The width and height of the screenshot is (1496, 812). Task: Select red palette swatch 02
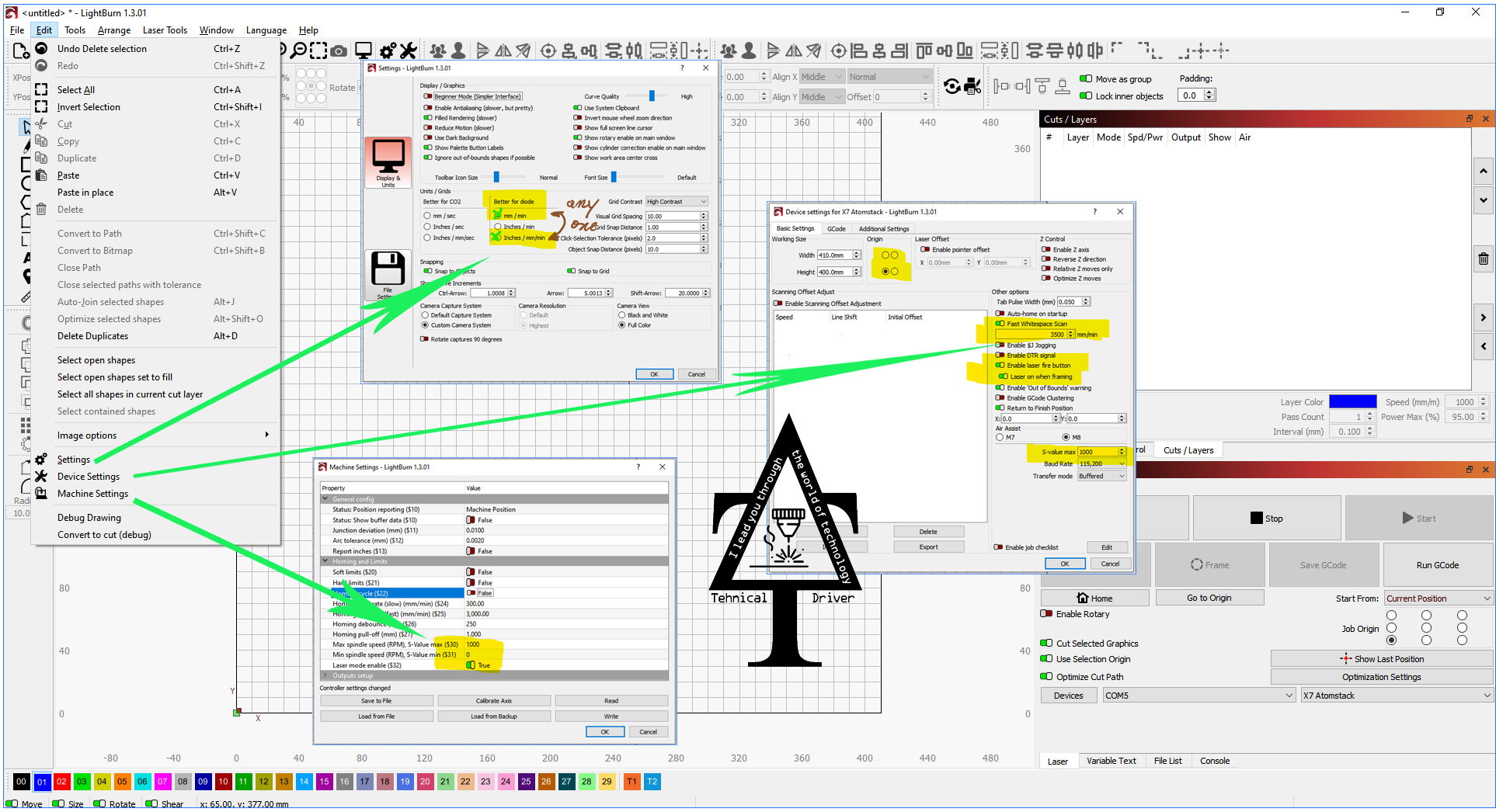point(61,782)
